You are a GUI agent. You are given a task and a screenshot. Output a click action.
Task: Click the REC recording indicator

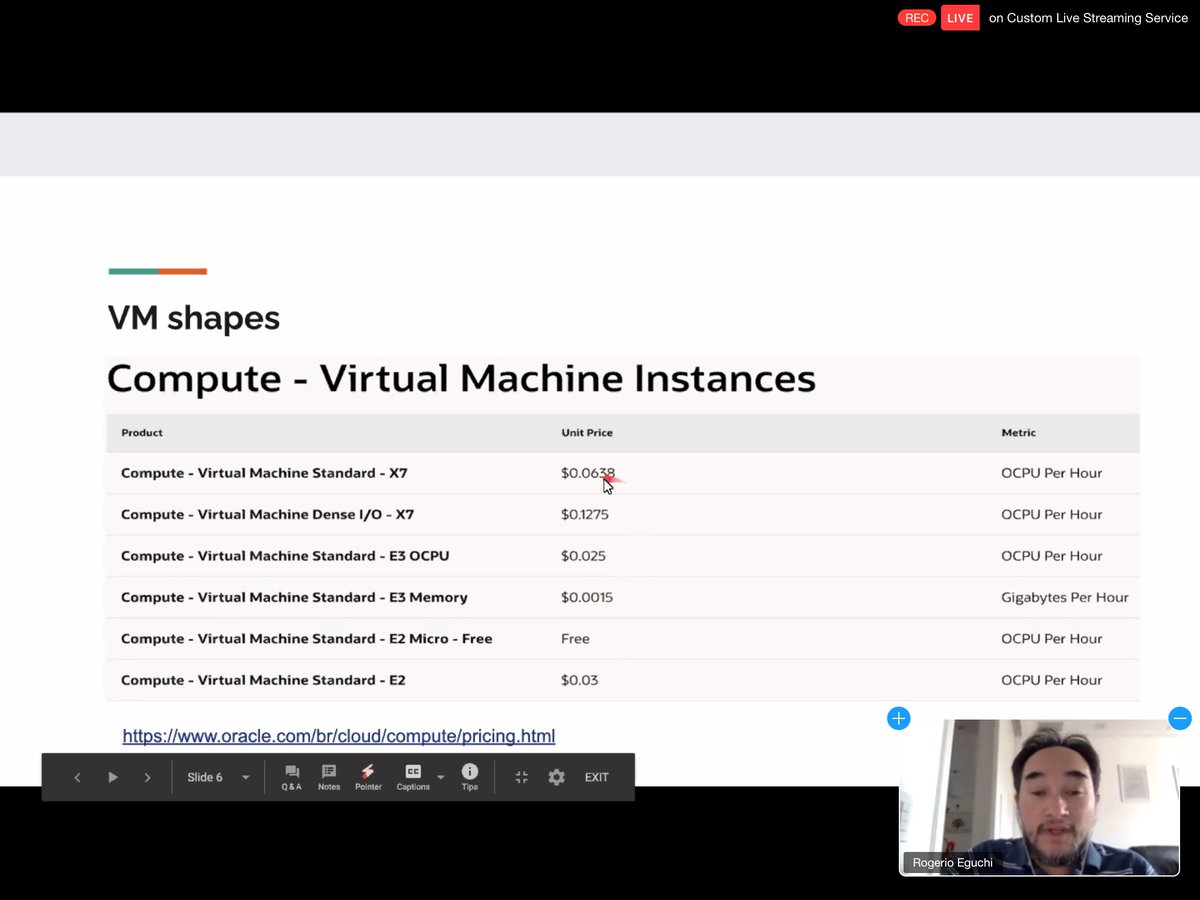(x=917, y=18)
